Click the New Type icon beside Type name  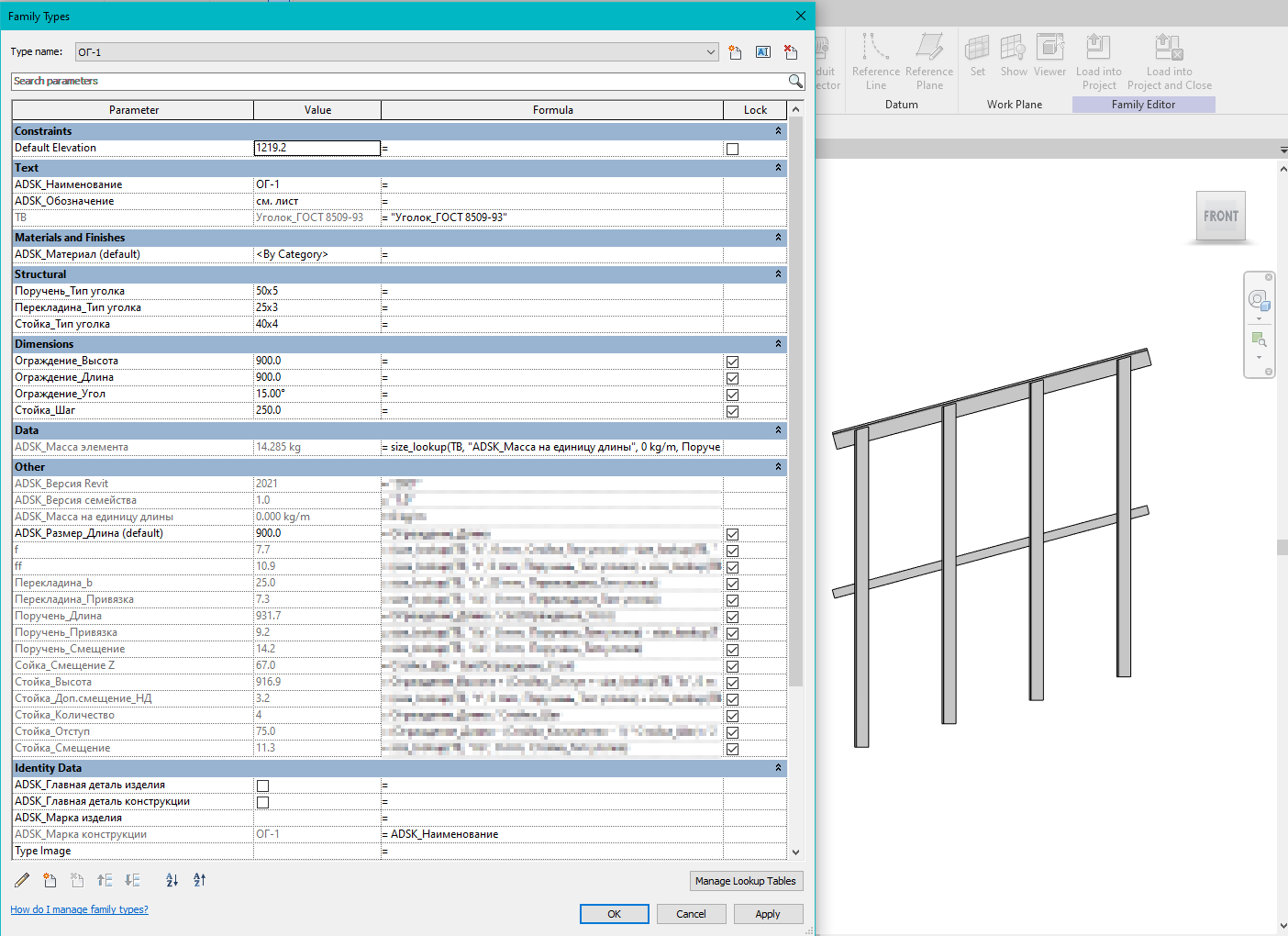735,52
